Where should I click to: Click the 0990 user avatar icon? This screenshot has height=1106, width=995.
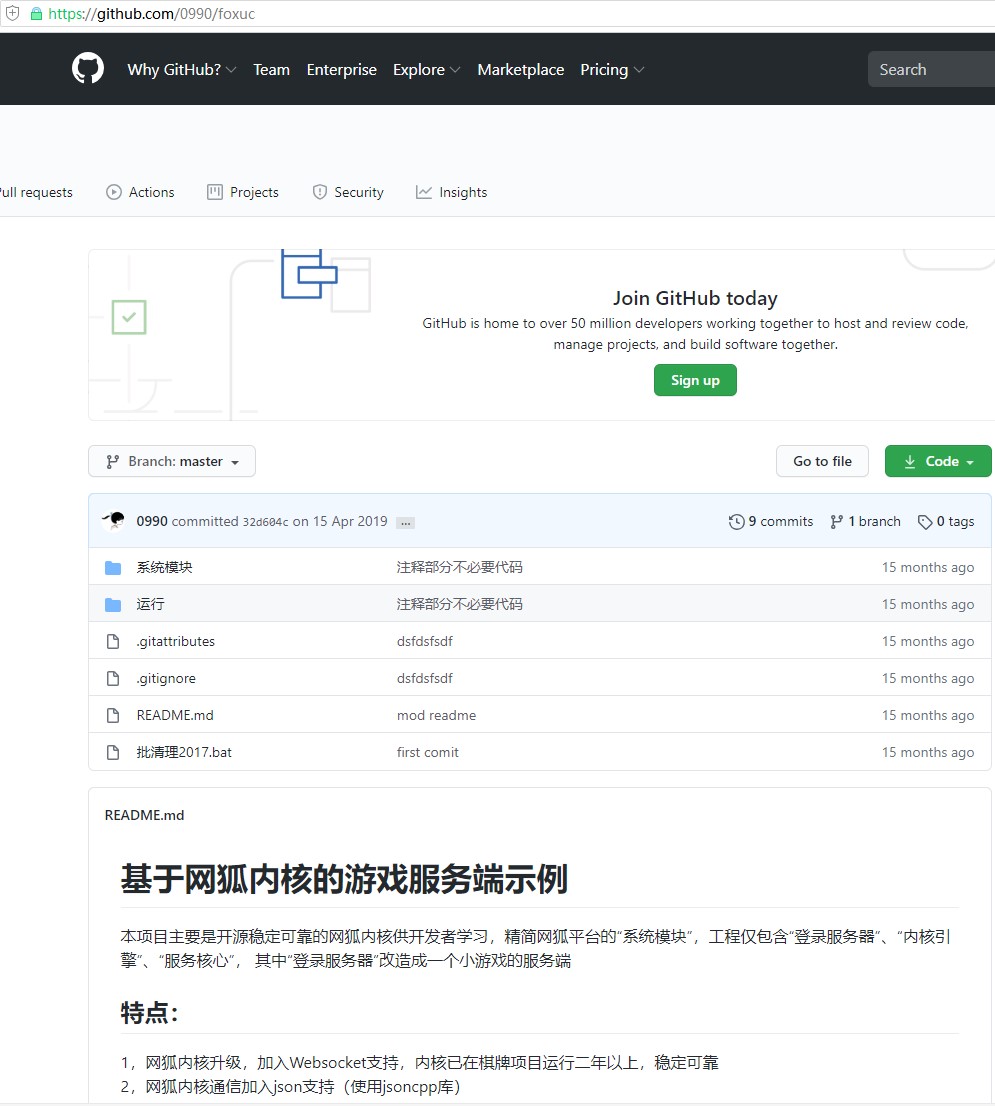114,521
